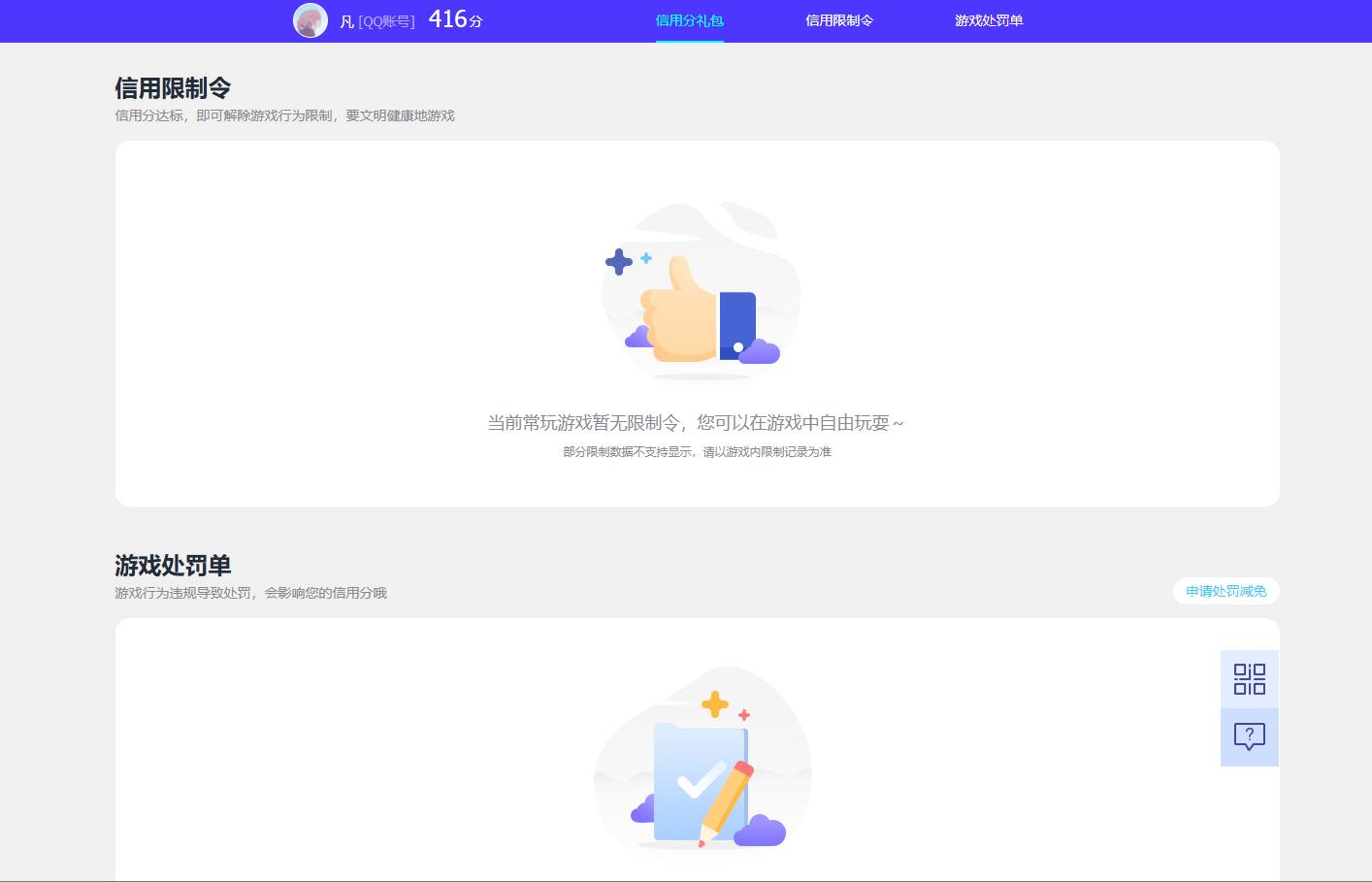Switch to the 信用限制令 tab
1372x882 pixels.
(x=839, y=20)
